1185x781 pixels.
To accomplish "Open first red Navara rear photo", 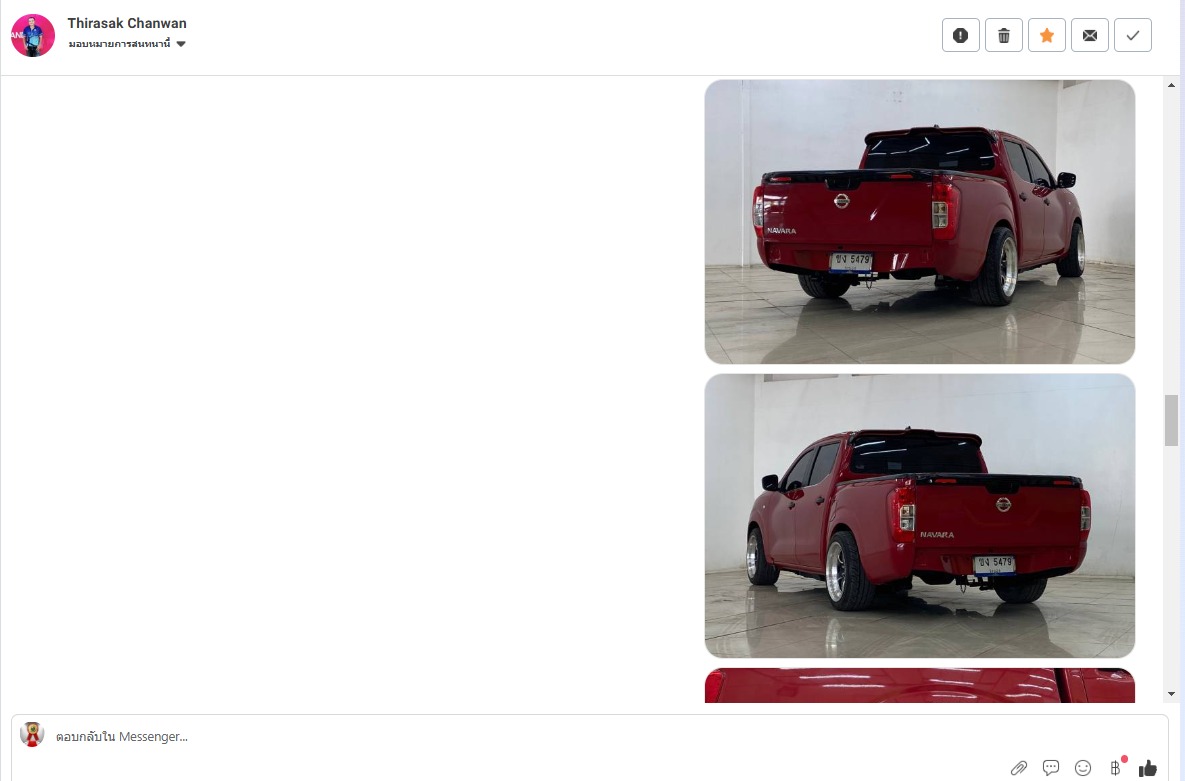I will (920, 222).
